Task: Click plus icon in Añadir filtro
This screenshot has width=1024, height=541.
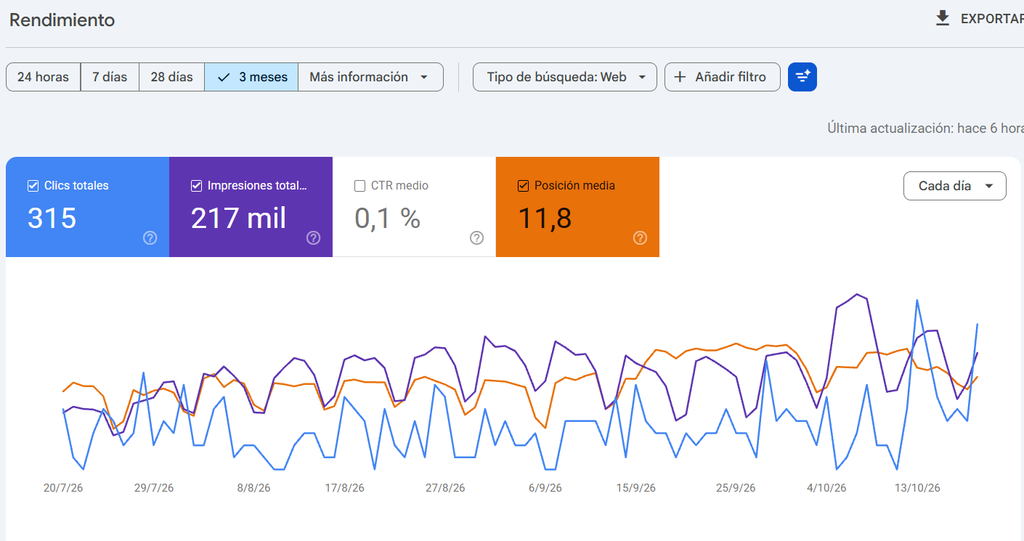Action: [680, 77]
